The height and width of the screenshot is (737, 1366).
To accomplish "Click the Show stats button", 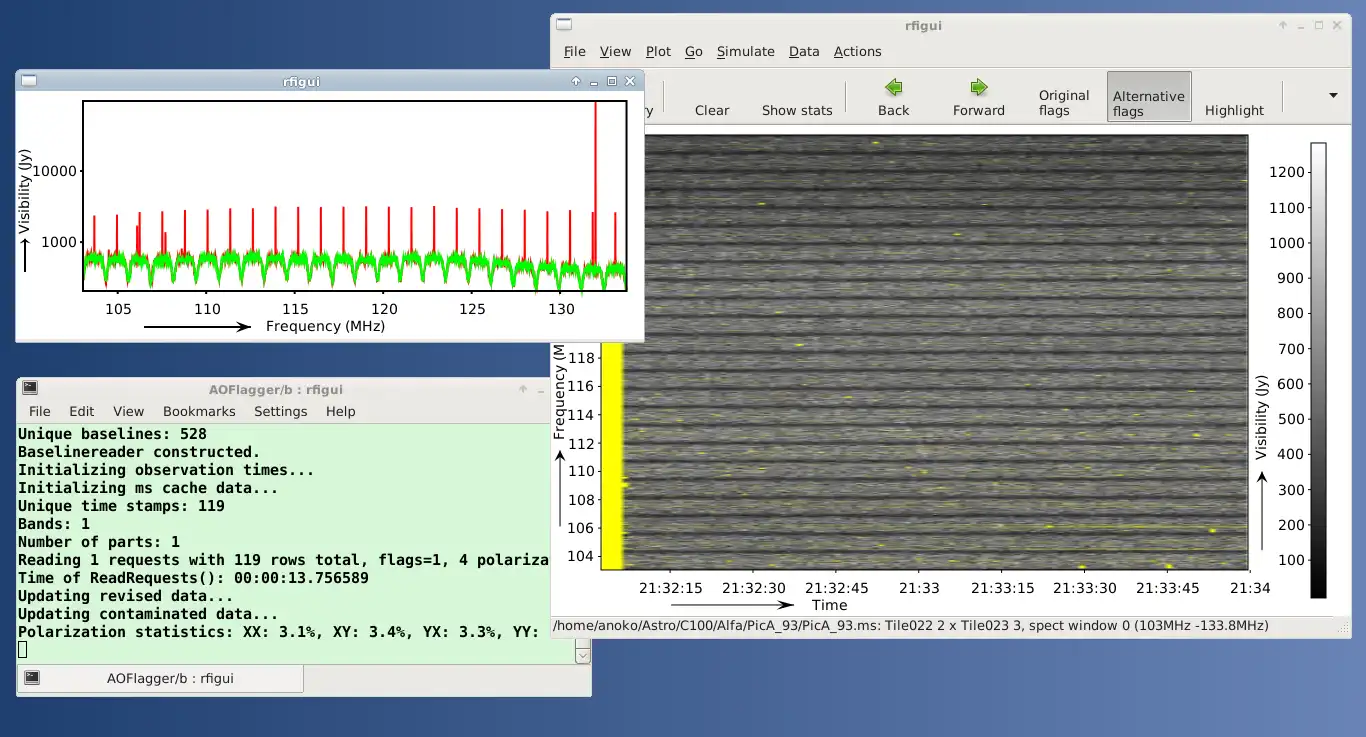I will point(797,110).
